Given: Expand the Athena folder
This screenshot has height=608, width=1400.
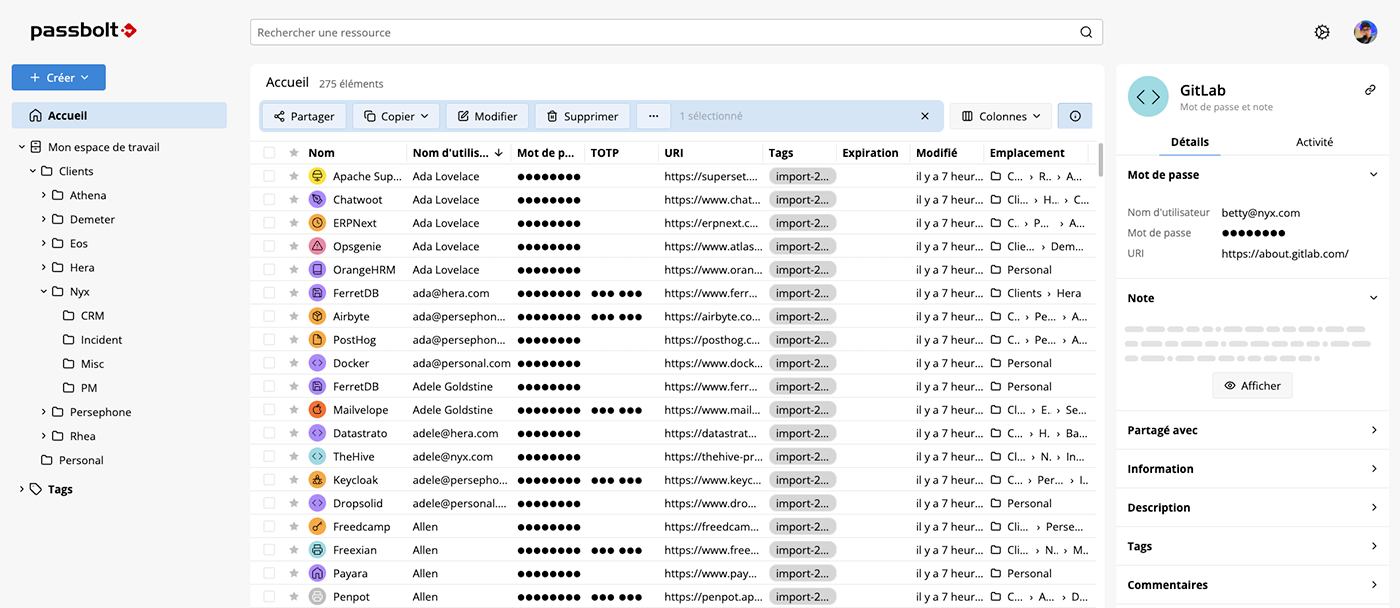Looking at the screenshot, I should (x=44, y=195).
